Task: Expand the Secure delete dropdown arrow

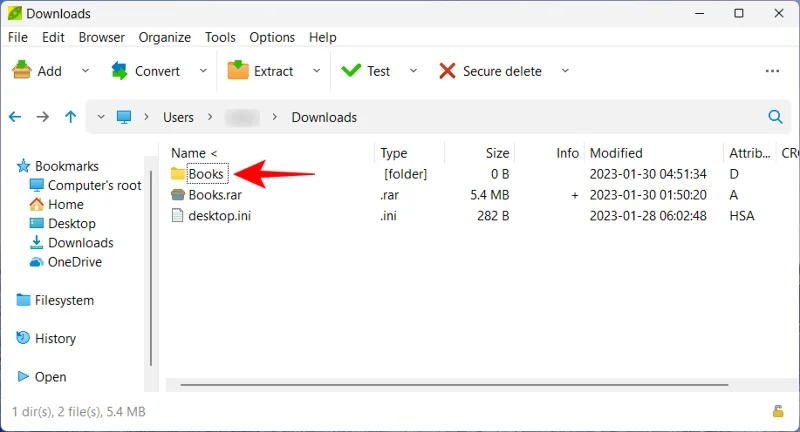Action: coord(565,71)
